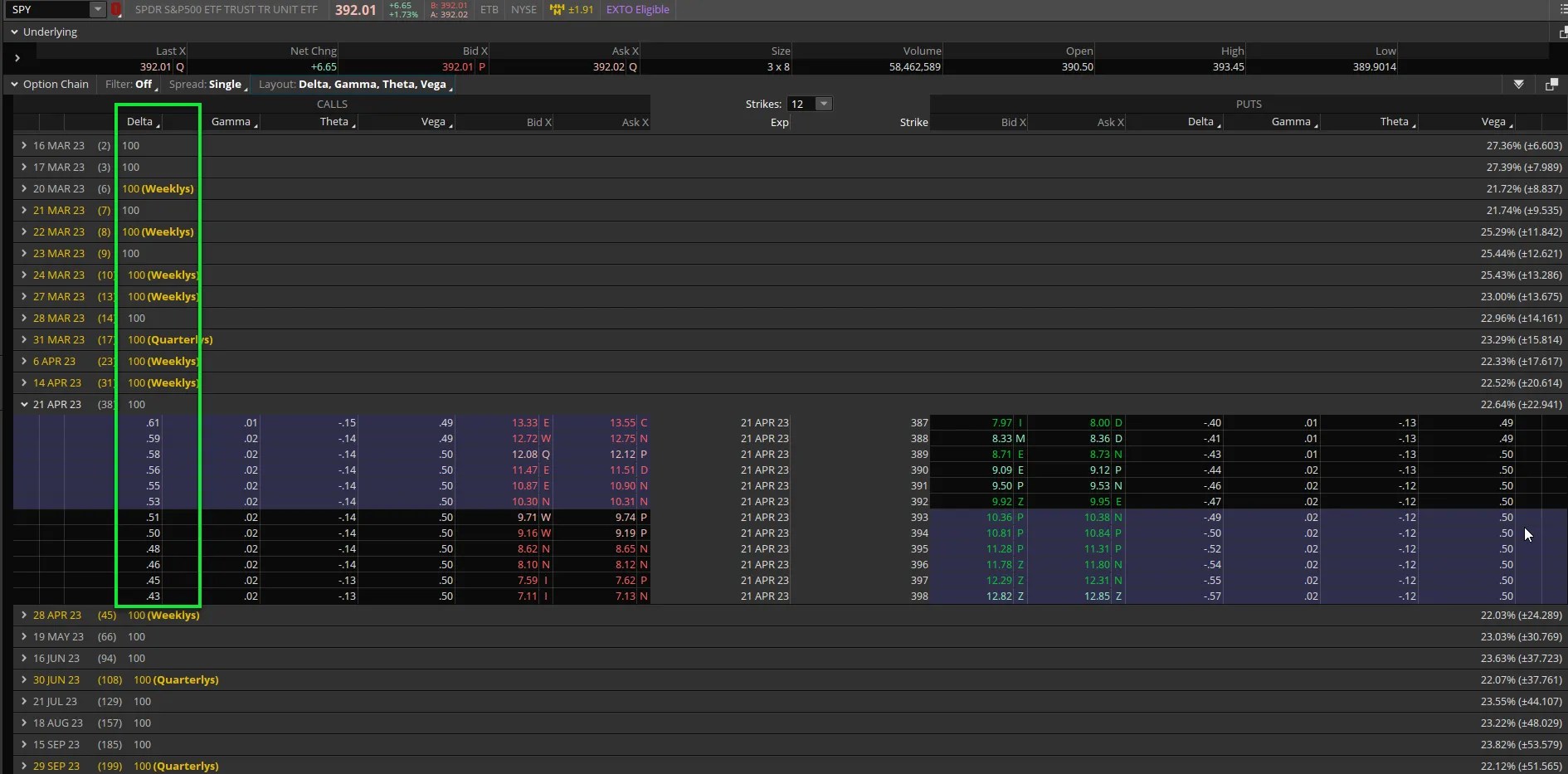Image resolution: width=1568 pixels, height=774 pixels.
Task: Click the EXTO Eligible label
Action: pos(637,10)
